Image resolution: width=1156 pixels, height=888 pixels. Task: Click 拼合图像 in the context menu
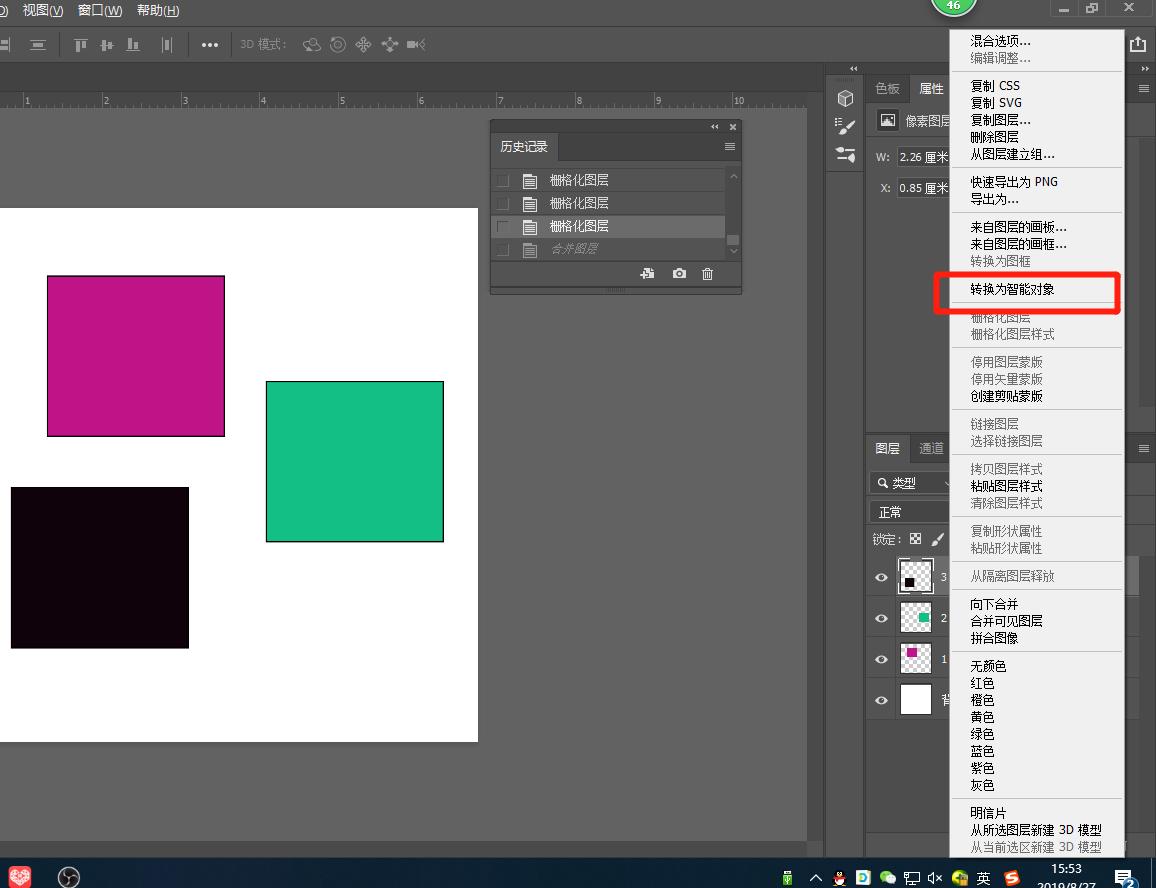[x=994, y=638]
